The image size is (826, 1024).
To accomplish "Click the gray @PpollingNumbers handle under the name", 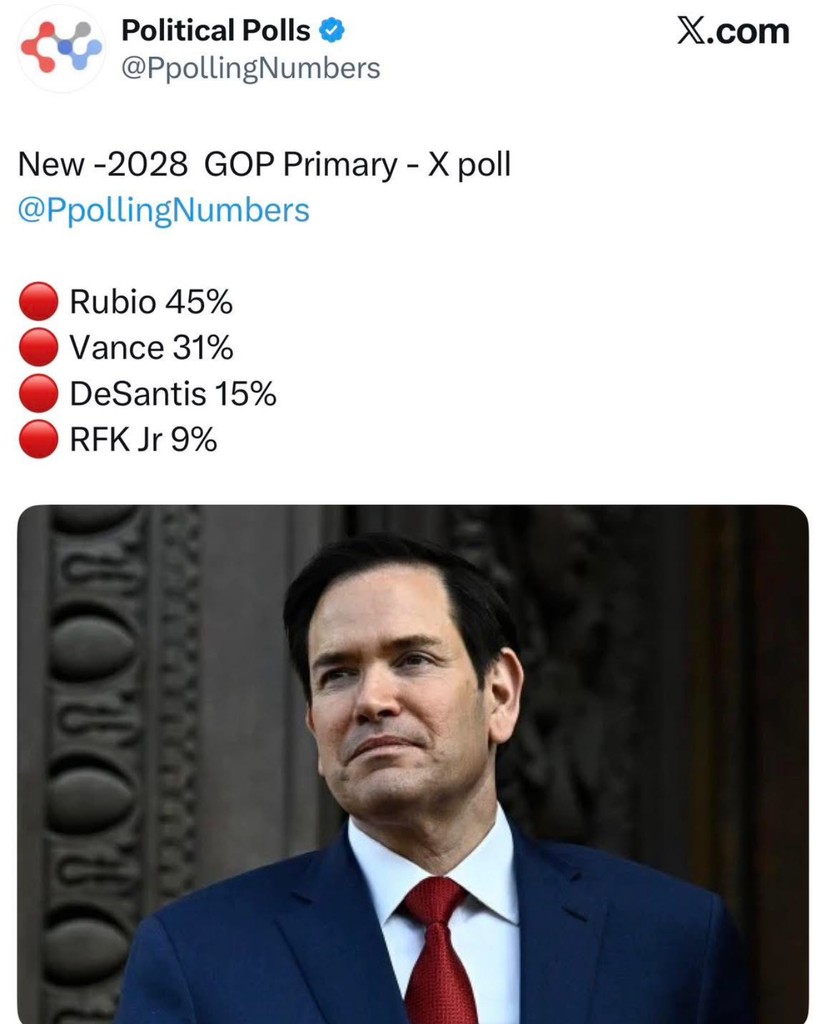I will point(250,68).
